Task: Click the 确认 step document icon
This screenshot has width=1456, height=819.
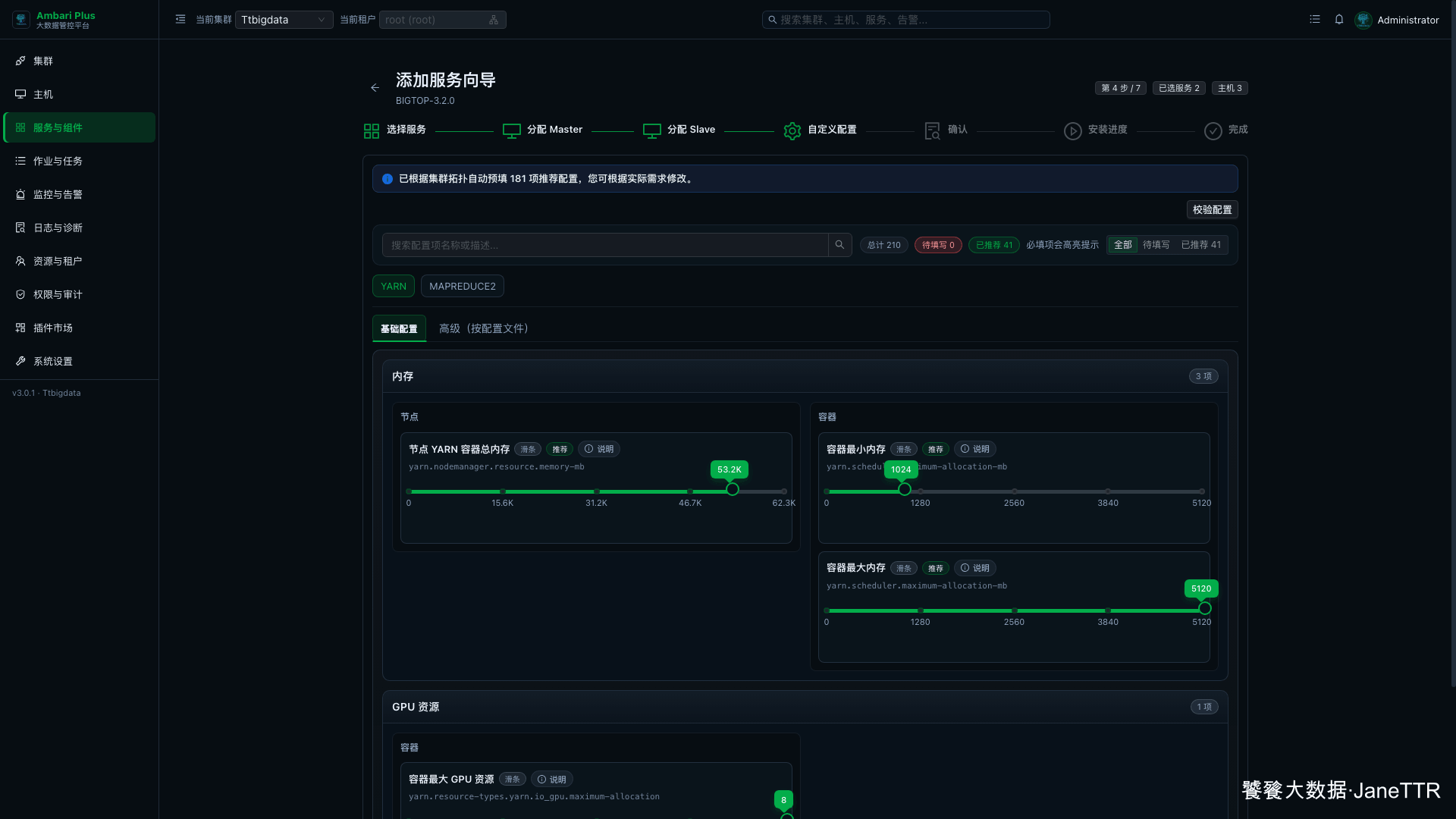Action: tap(933, 131)
